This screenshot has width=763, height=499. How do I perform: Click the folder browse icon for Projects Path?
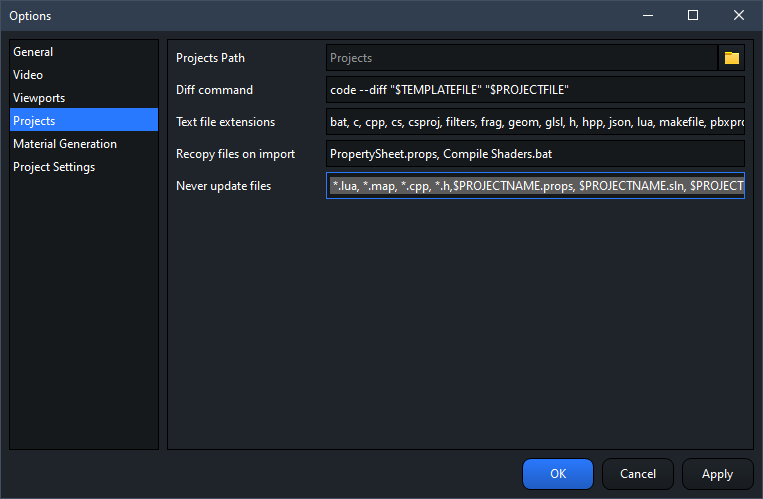[x=732, y=58]
